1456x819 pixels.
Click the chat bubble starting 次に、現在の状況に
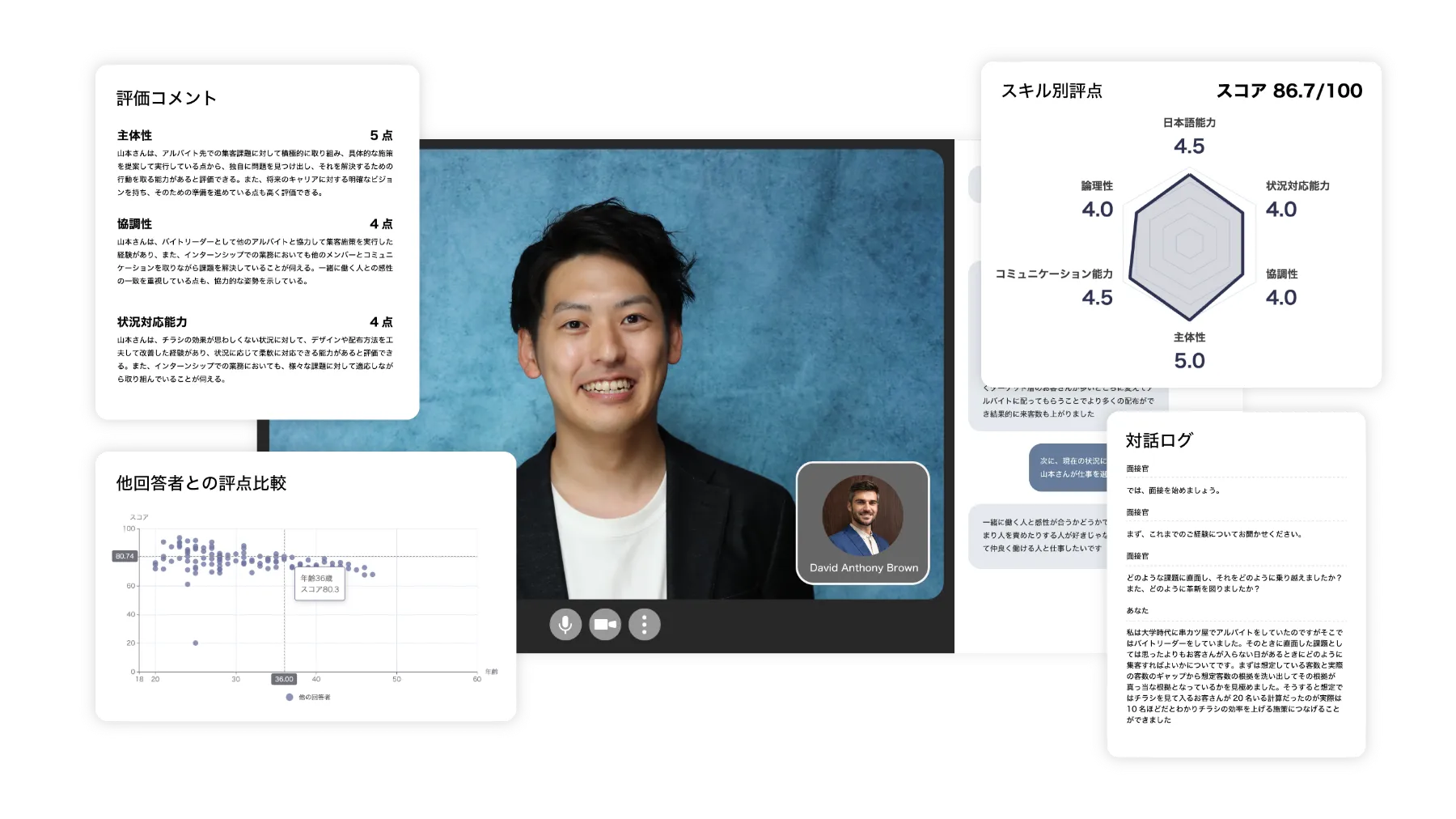[1068, 467]
